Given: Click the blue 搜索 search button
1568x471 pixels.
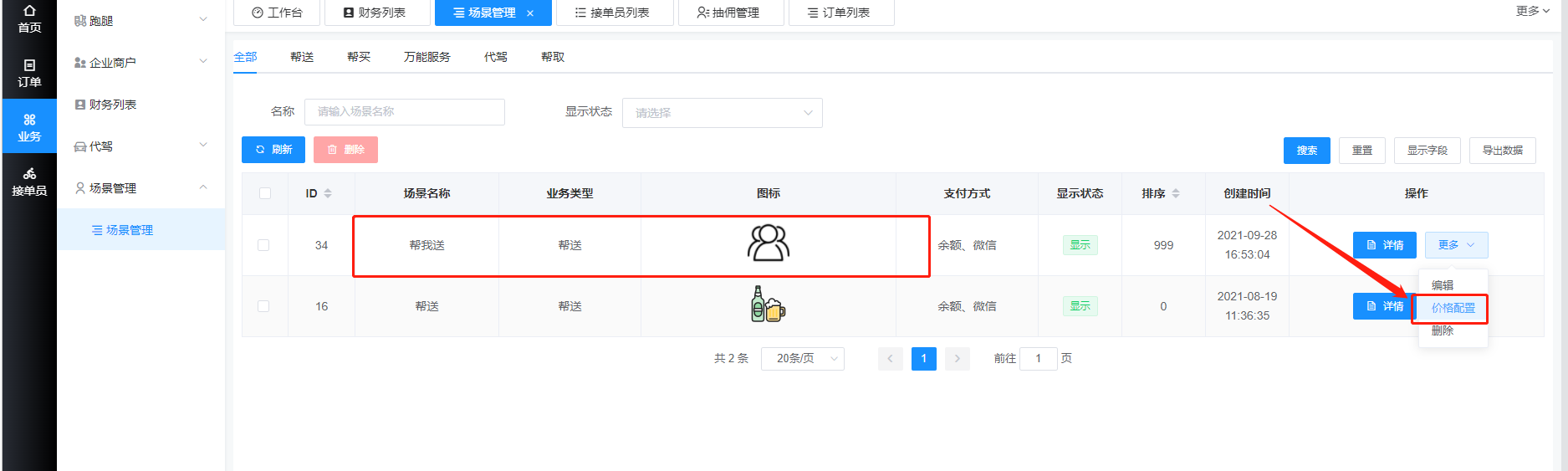Looking at the screenshot, I should (1307, 151).
